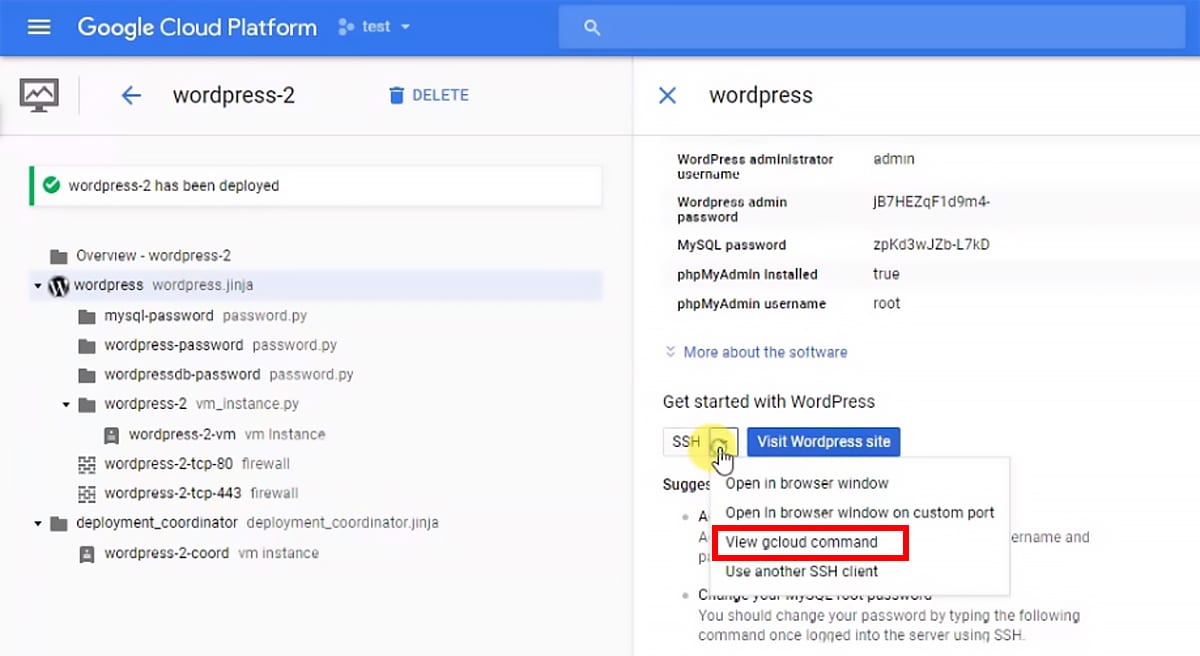Screen dimensions: 1200x656
Task: Close the wordpress details panel
Action: (x=667, y=95)
